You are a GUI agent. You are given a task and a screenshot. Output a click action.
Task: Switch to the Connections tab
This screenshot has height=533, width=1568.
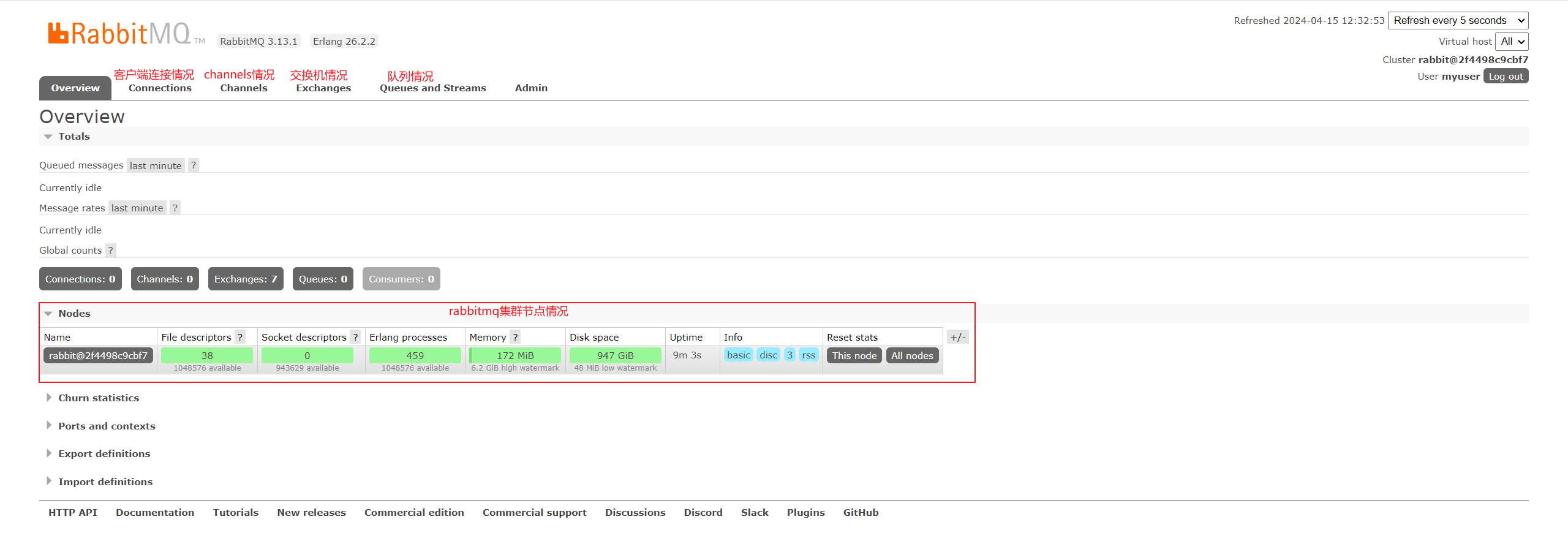pyautogui.click(x=160, y=88)
